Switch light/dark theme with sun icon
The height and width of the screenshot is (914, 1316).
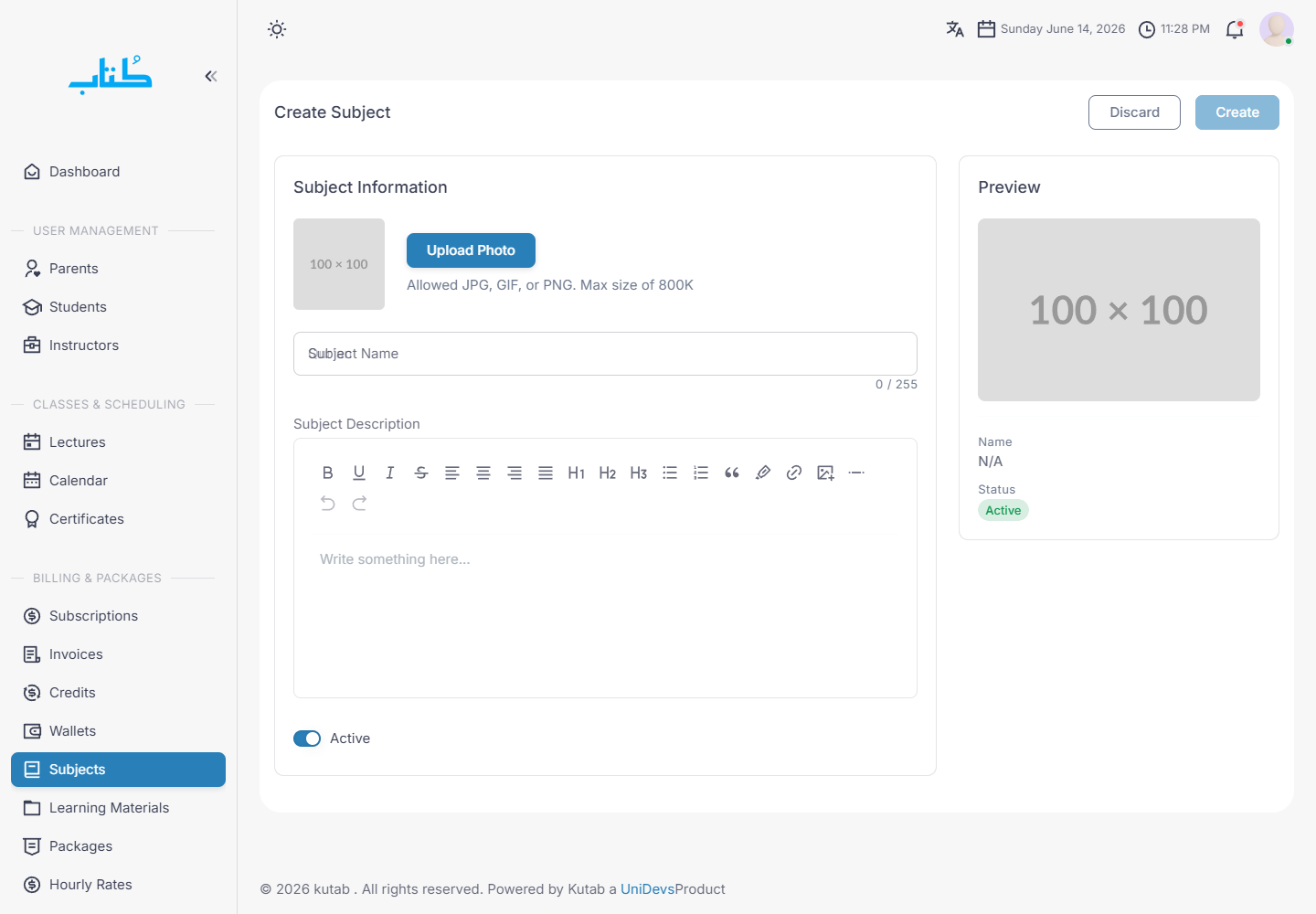(x=277, y=29)
